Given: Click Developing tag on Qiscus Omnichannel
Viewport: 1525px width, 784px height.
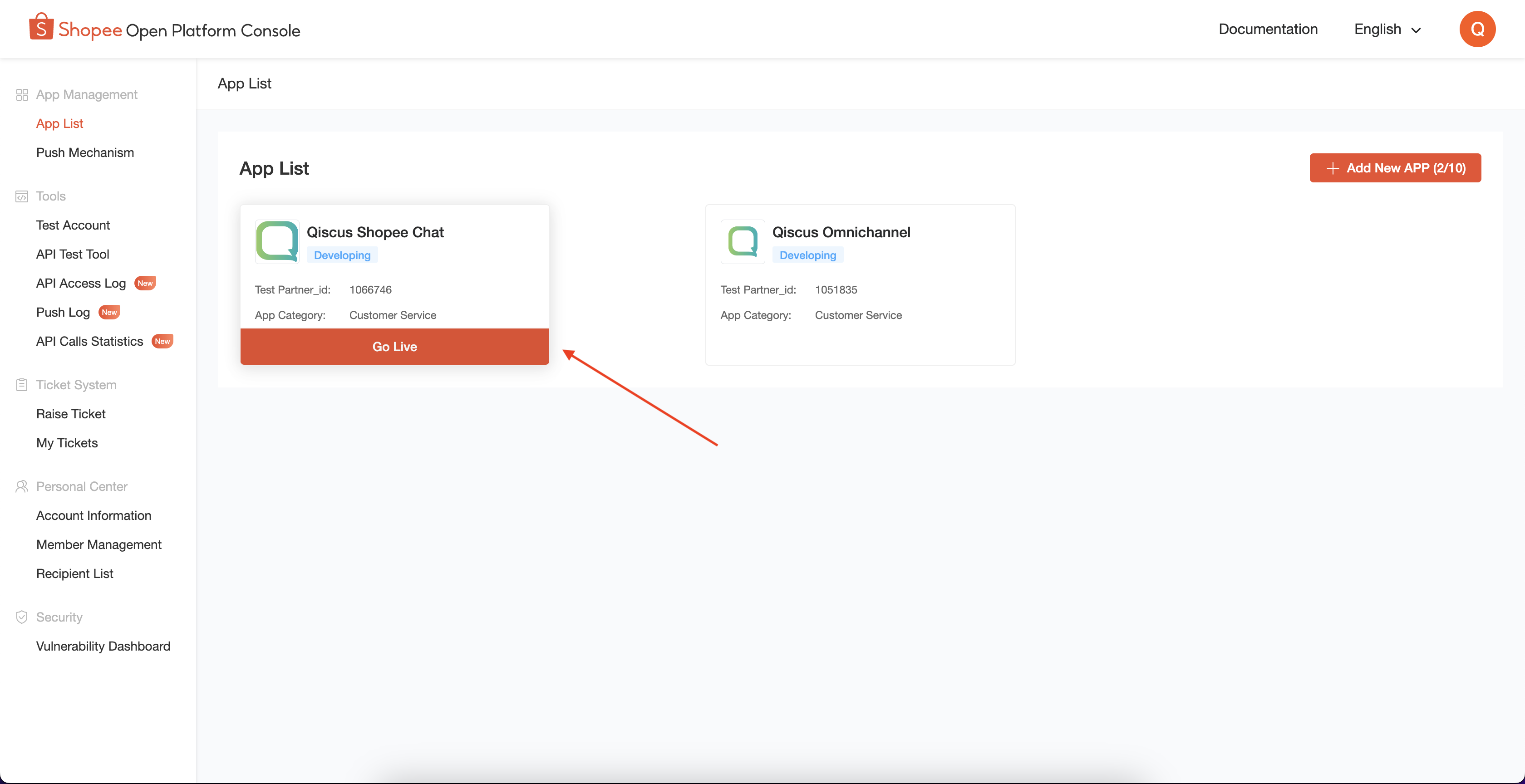Looking at the screenshot, I should (807, 255).
